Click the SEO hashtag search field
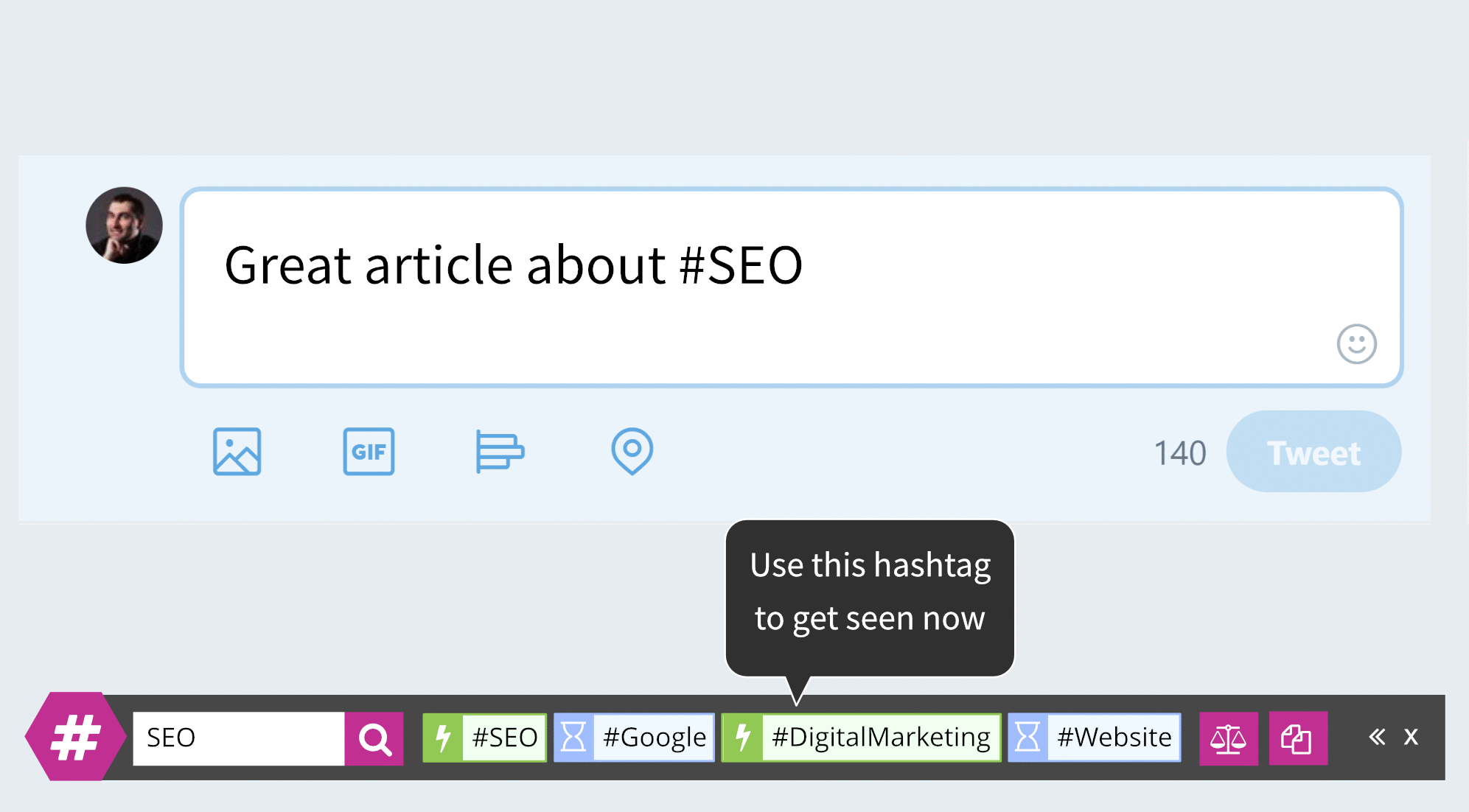This screenshot has width=1469, height=812. (x=238, y=738)
